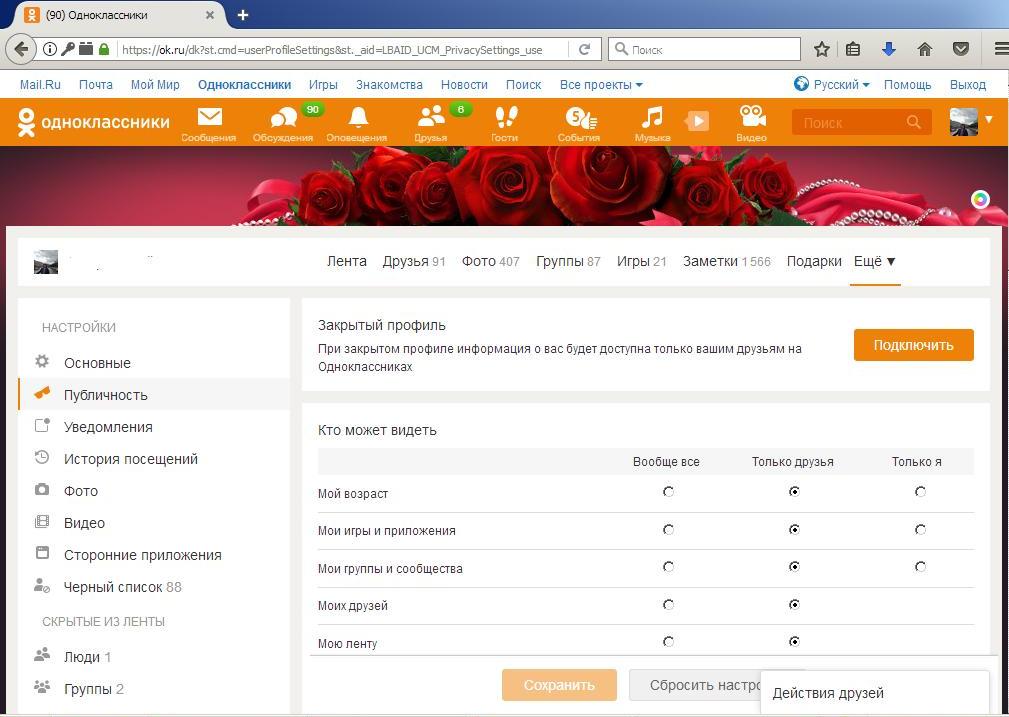Set Мои группы и сообщества to Только я
This screenshot has height=717, width=1009.
920,567
